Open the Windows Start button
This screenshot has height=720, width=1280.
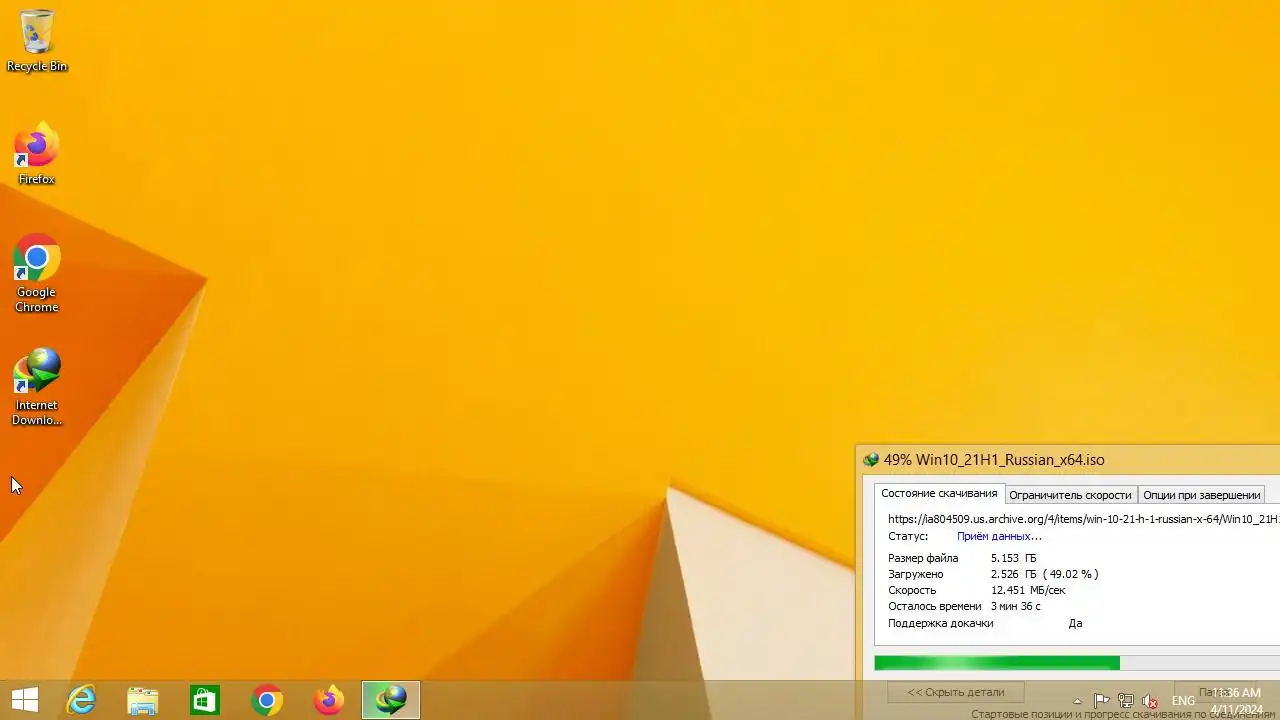tap(24, 700)
